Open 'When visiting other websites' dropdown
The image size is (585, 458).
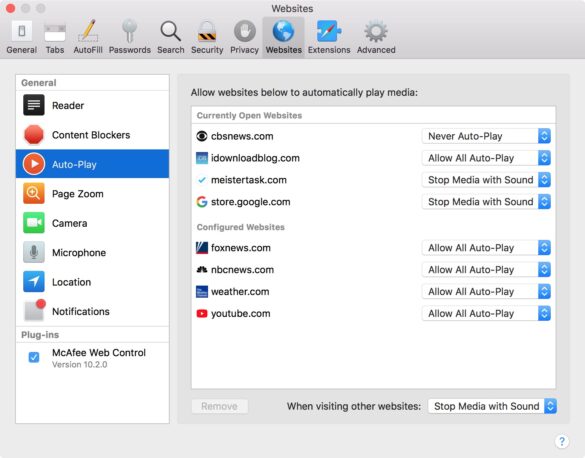pos(492,406)
